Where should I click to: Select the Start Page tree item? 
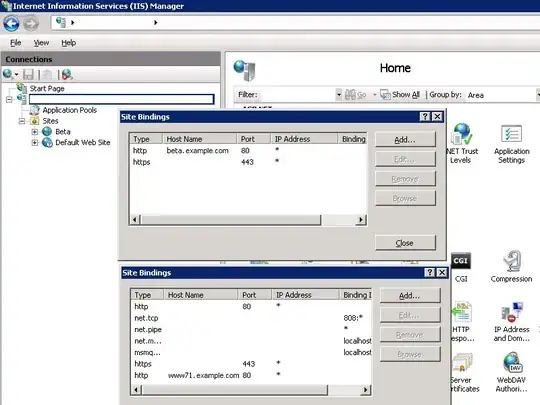[x=47, y=89]
